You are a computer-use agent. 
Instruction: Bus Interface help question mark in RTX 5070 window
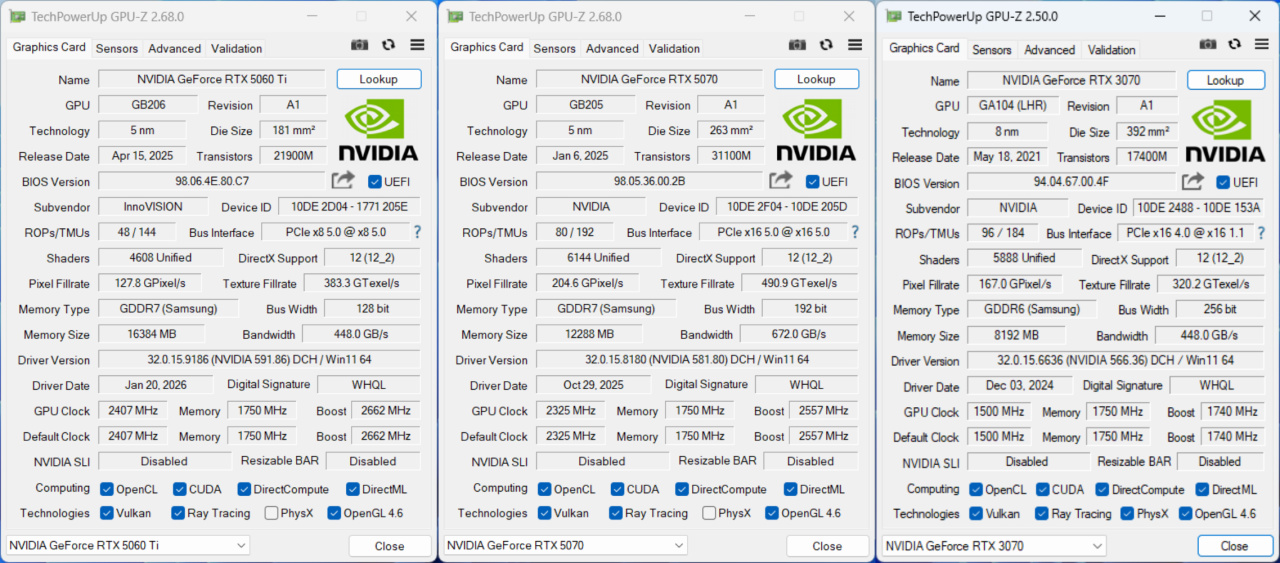pos(855,232)
